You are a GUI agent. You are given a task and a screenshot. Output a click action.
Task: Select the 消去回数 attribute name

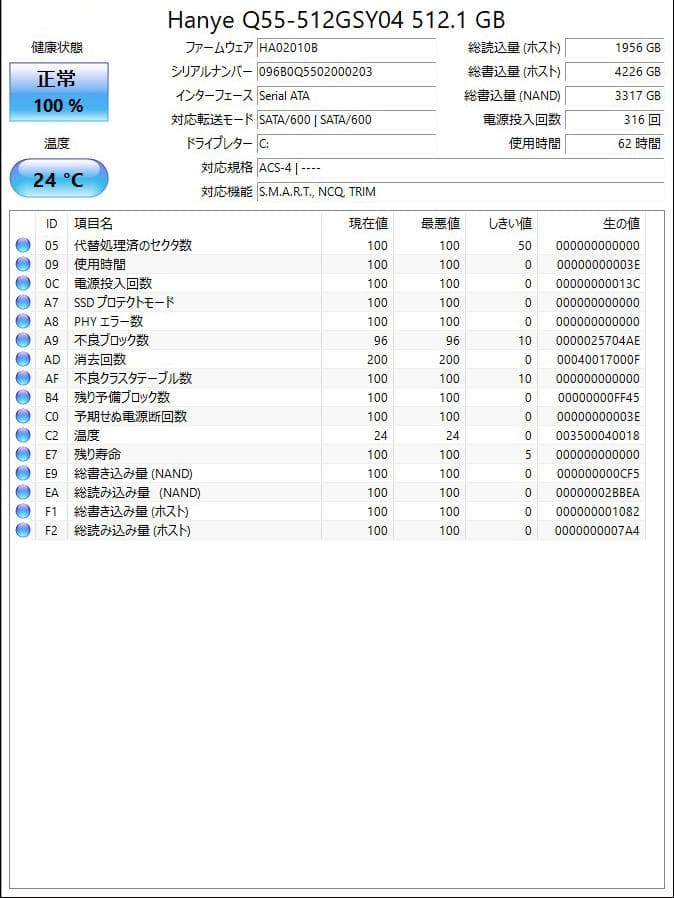(x=100, y=359)
